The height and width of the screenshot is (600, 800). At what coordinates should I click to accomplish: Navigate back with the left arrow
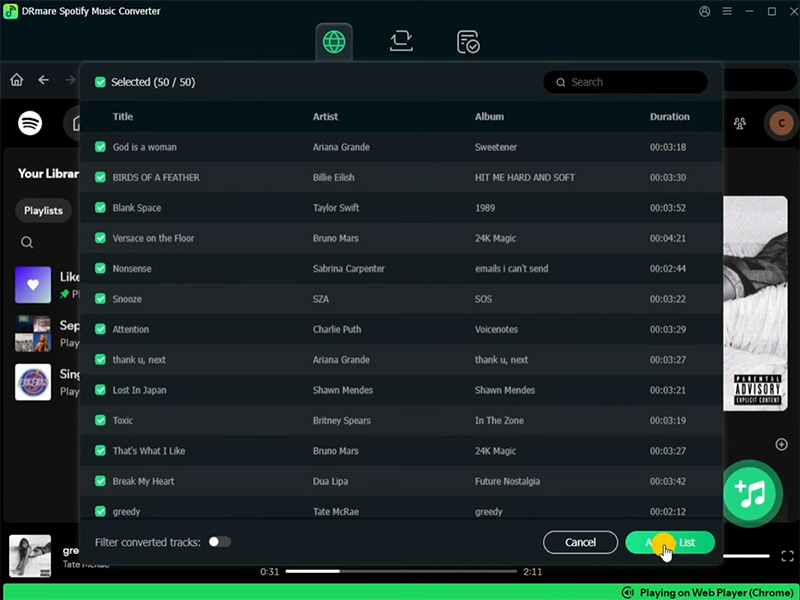click(43, 80)
